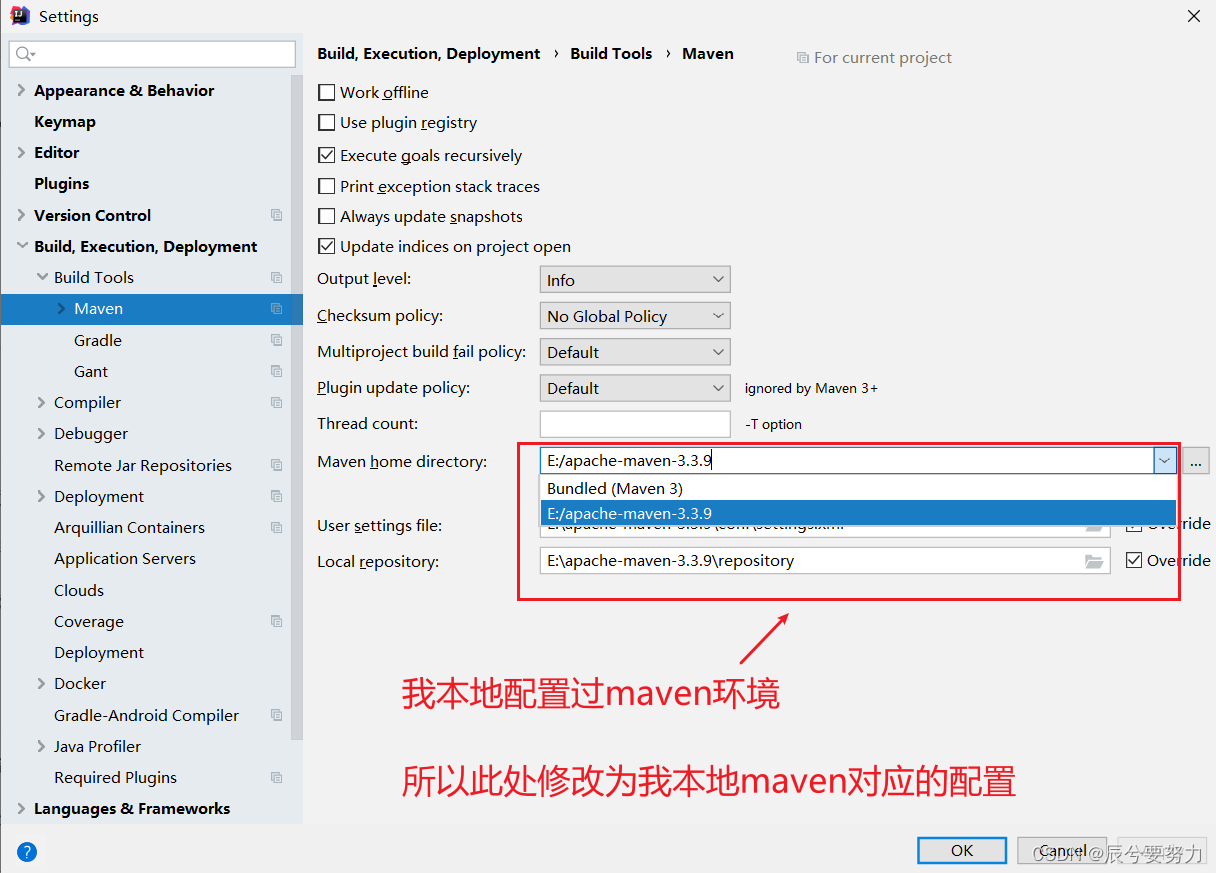Viewport: 1216px width, 873px height.
Task: Click into the settings search box
Action: point(152,54)
